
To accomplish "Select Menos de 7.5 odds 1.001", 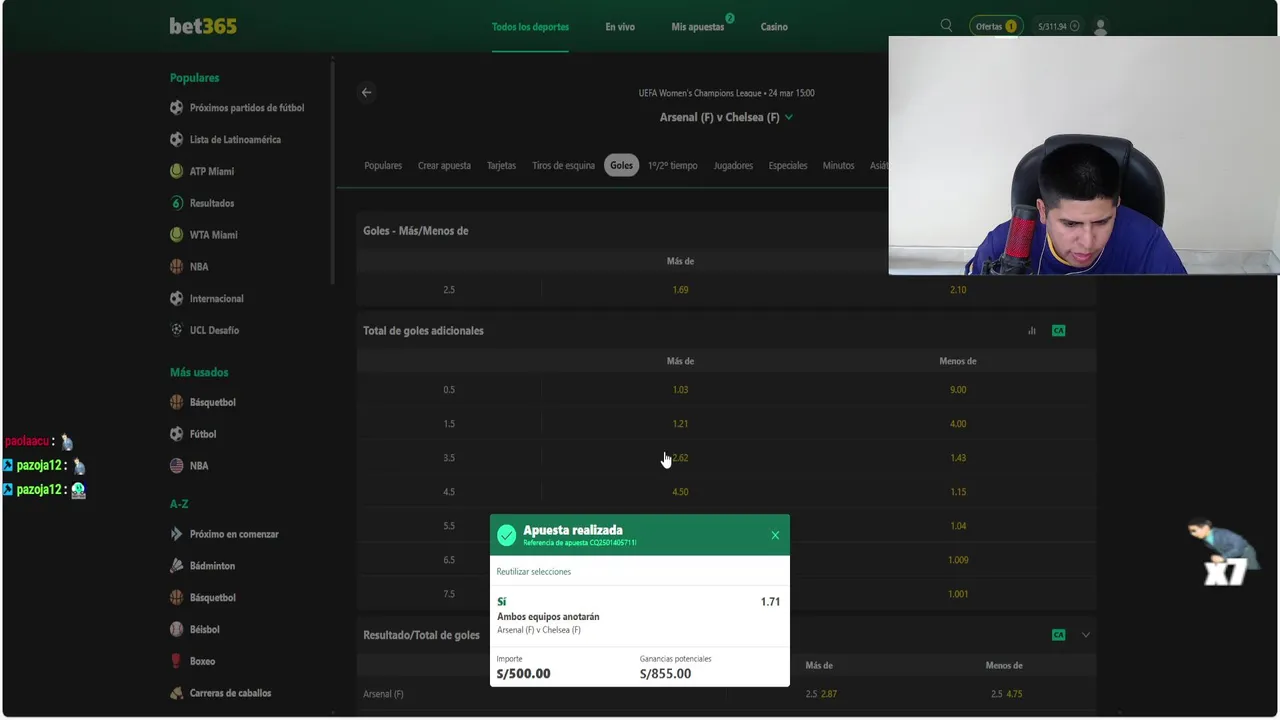I will coord(958,594).
